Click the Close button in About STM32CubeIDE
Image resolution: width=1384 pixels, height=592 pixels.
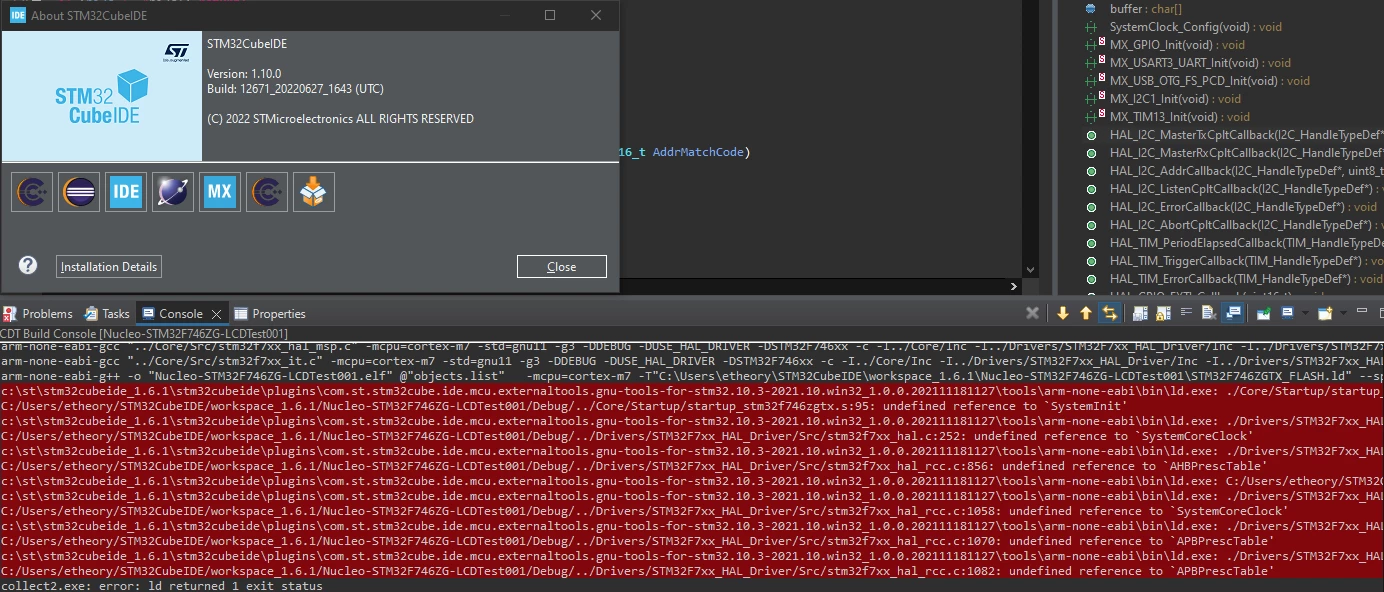tap(562, 267)
